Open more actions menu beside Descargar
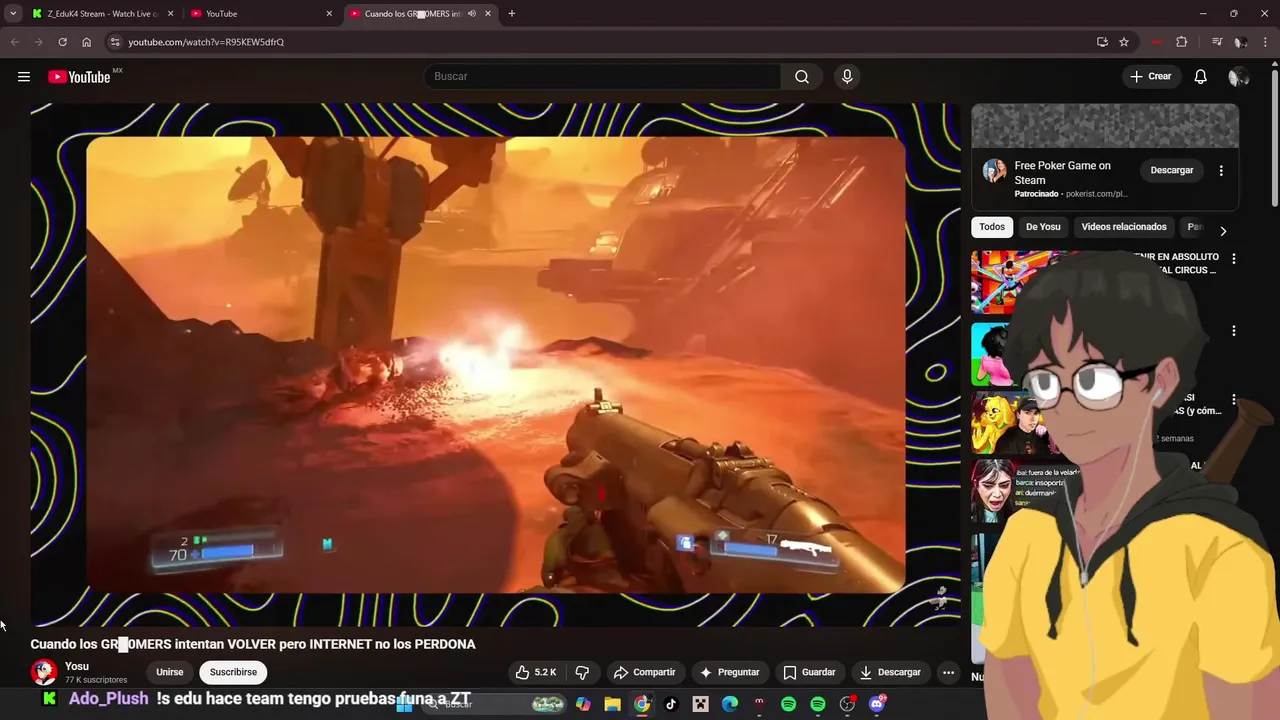Image resolution: width=1280 pixels, height=720 pixels. [948, 672]
